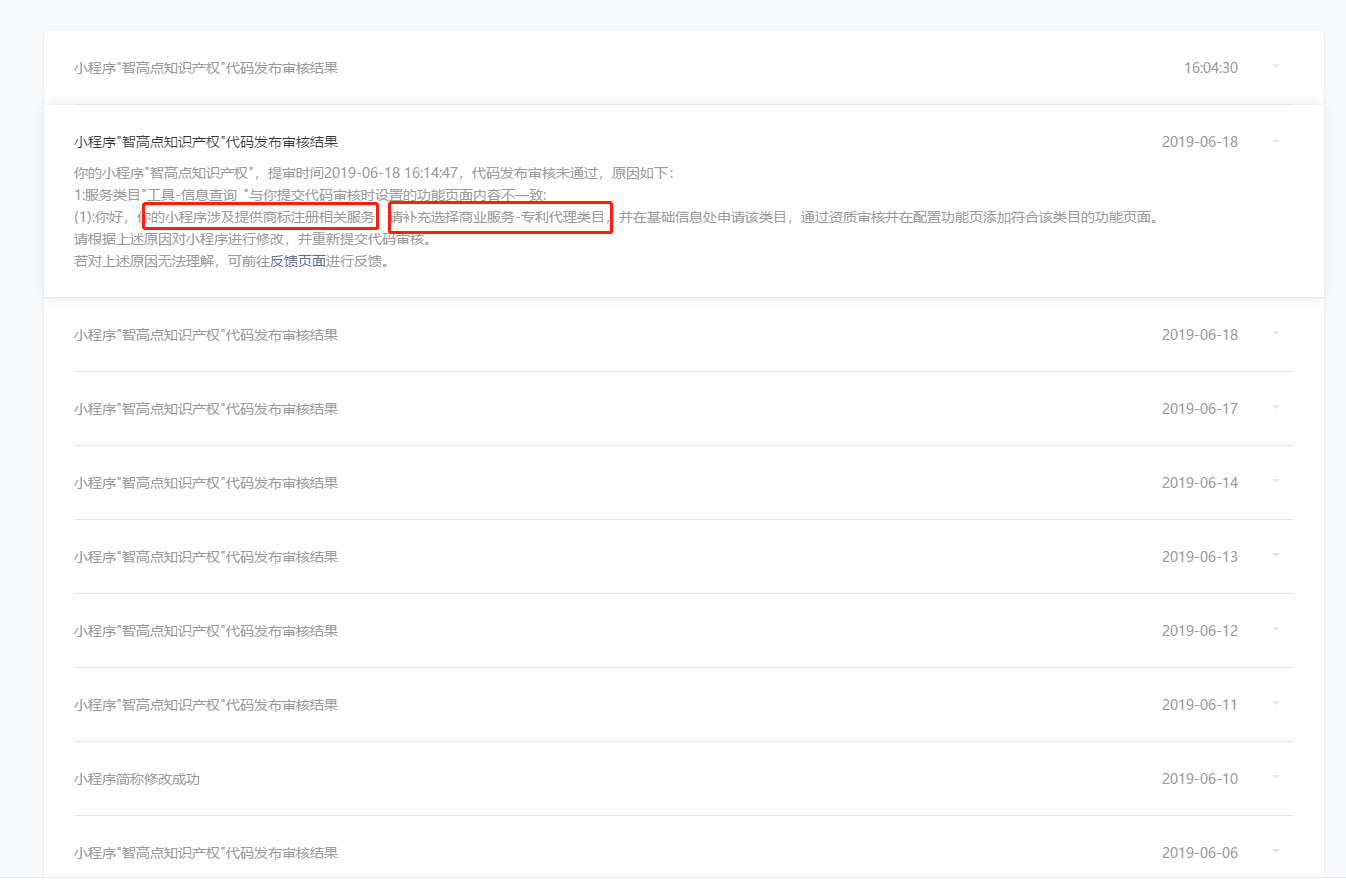Expand the collapsed 2019-06-18 audit message
This screenshot has width=1346, height=889.
click(x=1275, y=334)
